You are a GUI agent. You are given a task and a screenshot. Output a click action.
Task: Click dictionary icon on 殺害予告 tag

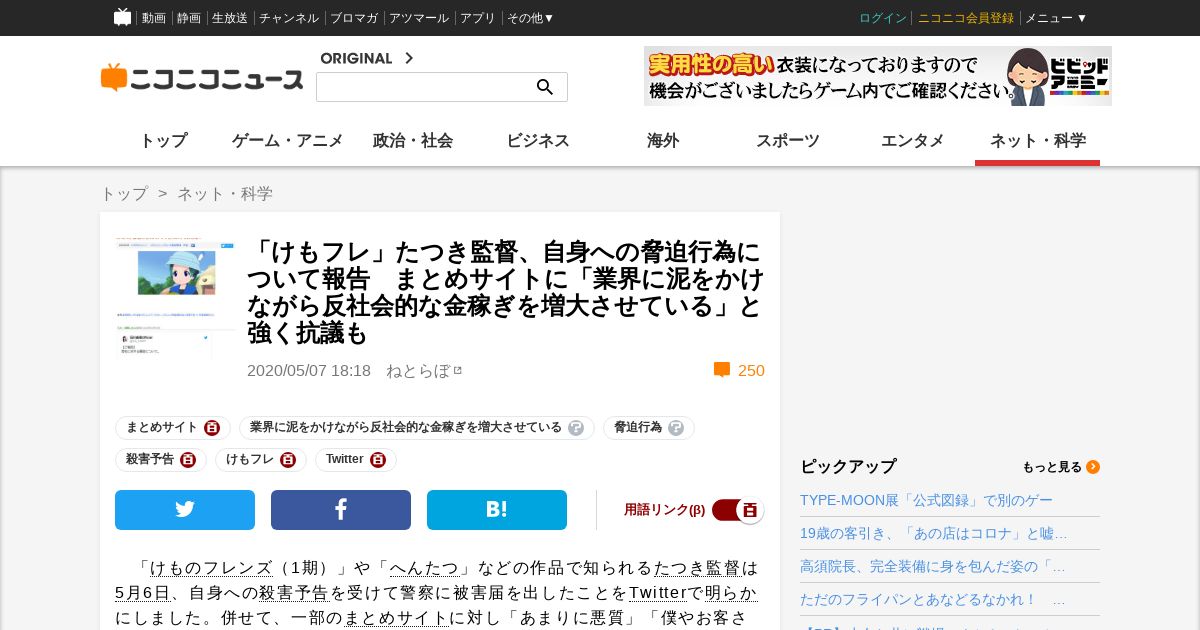[x=188, y=460]
